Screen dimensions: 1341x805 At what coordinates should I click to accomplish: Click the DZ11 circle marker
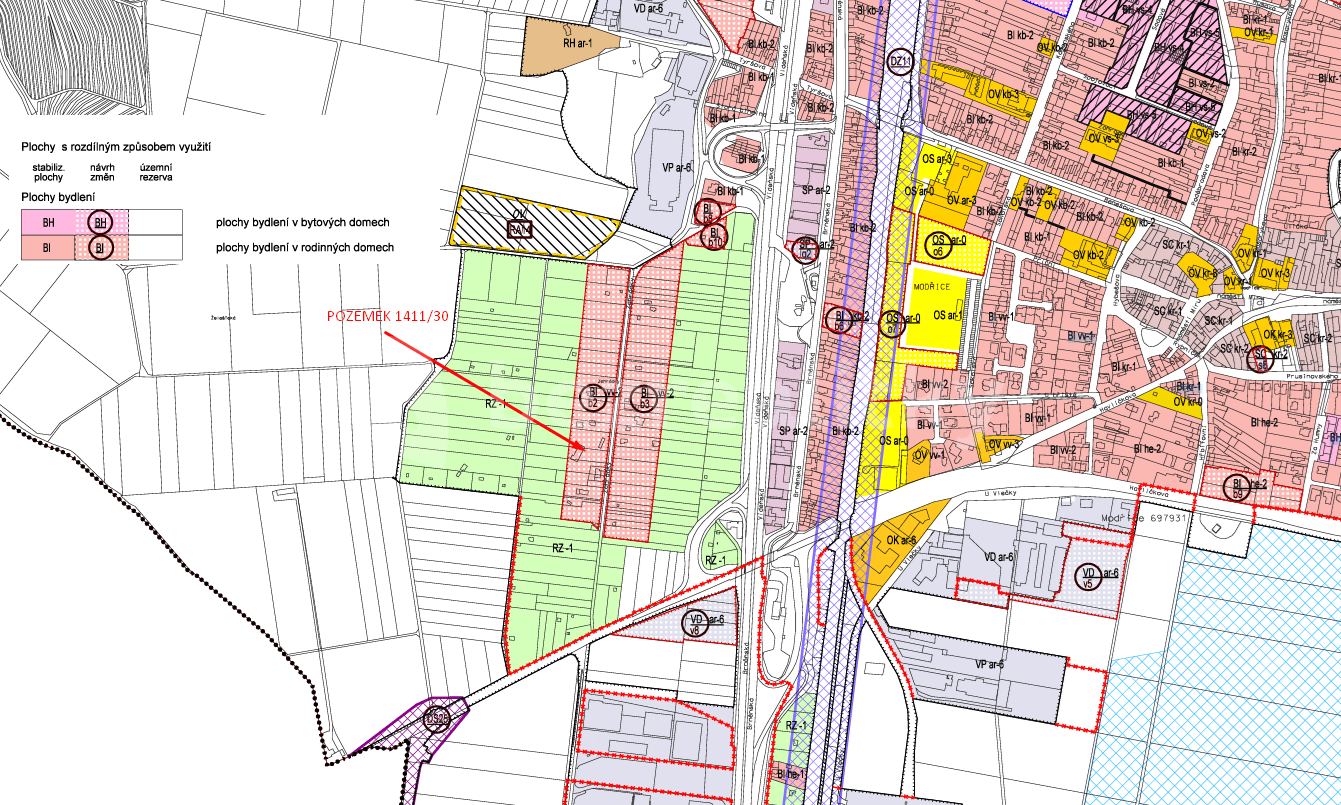(901, 61)
